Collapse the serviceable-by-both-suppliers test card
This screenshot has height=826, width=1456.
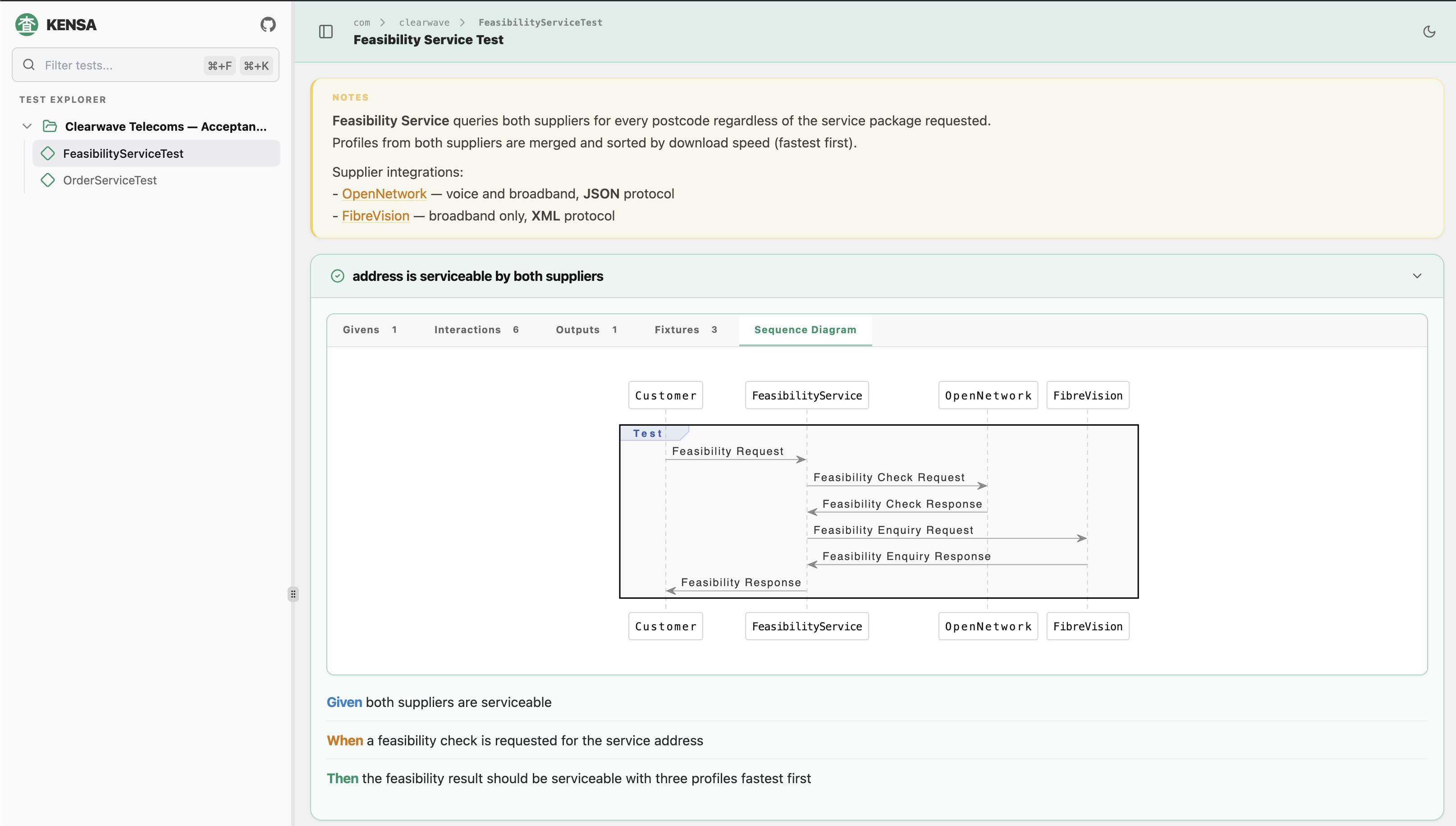1417,276
